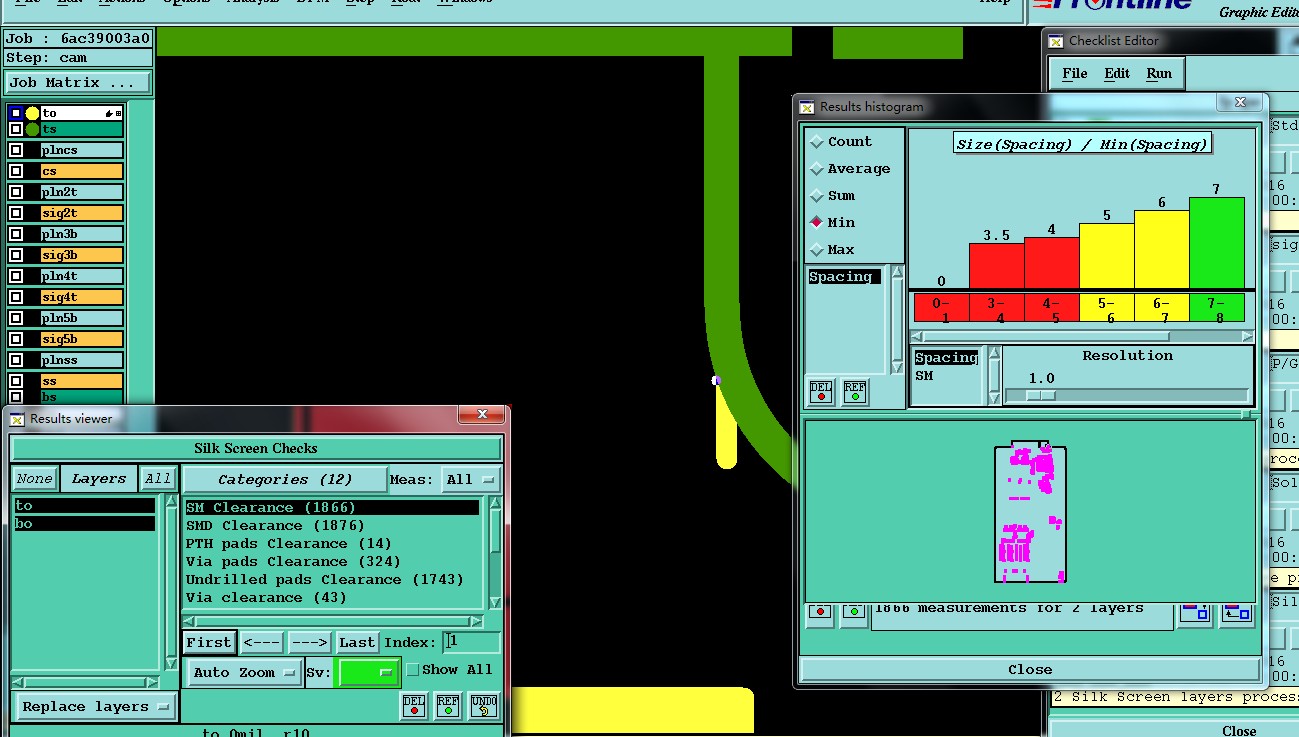Select the Count radio option
The image size is (1299, 737).
(817, 142)
